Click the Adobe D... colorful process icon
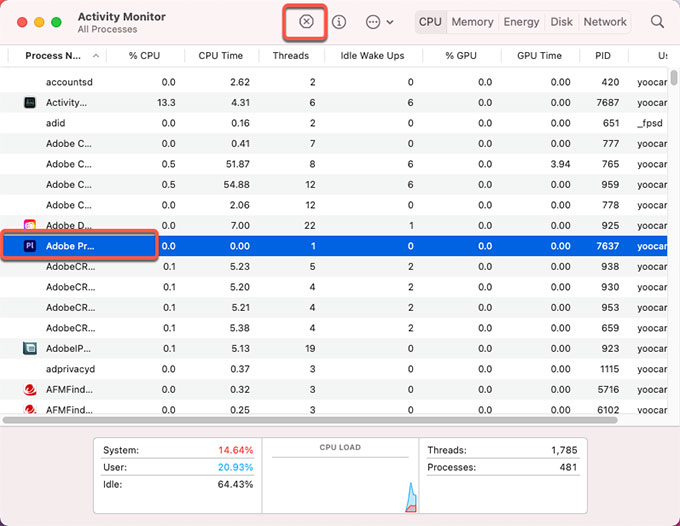 tap(30, 226)
